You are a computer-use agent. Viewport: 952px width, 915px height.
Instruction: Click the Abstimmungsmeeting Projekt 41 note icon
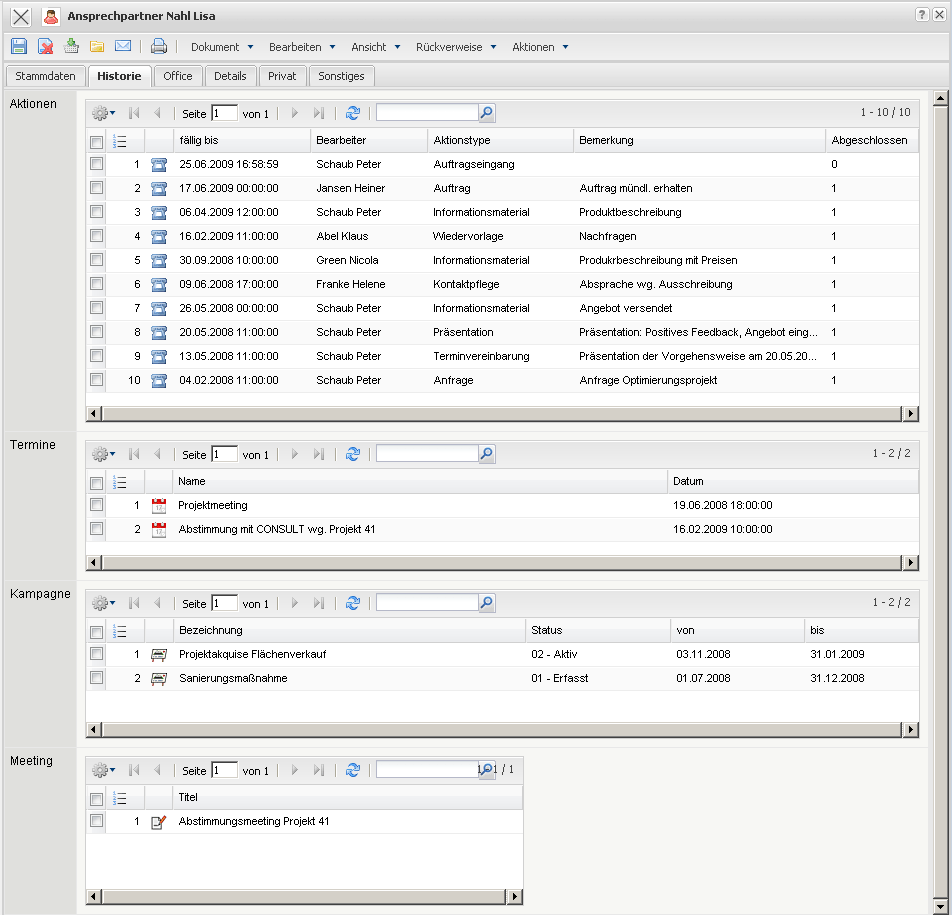[158, 822]
